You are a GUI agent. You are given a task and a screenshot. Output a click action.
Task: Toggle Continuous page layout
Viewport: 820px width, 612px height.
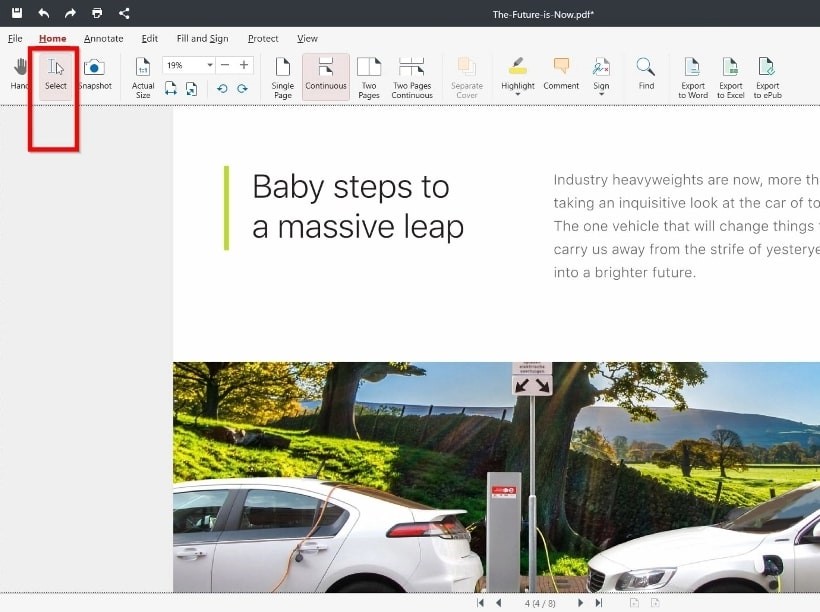(326, 77)
